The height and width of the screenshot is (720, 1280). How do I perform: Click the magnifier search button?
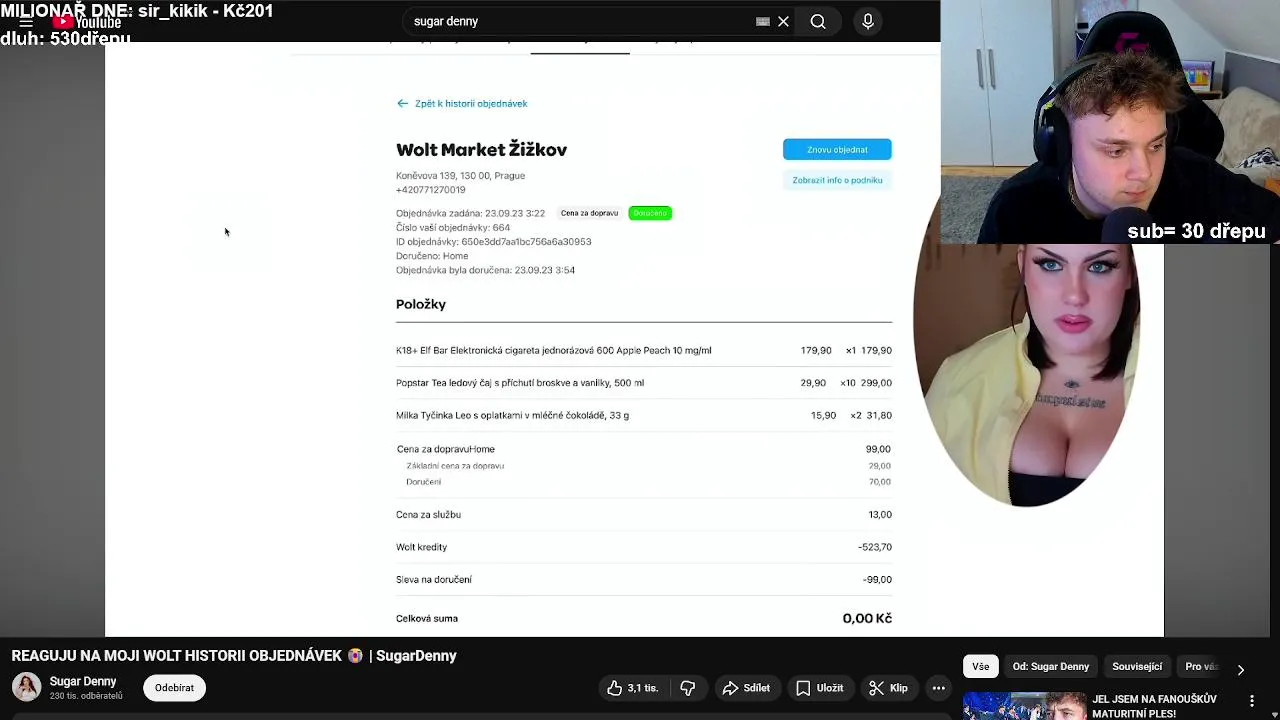[818, 21]
